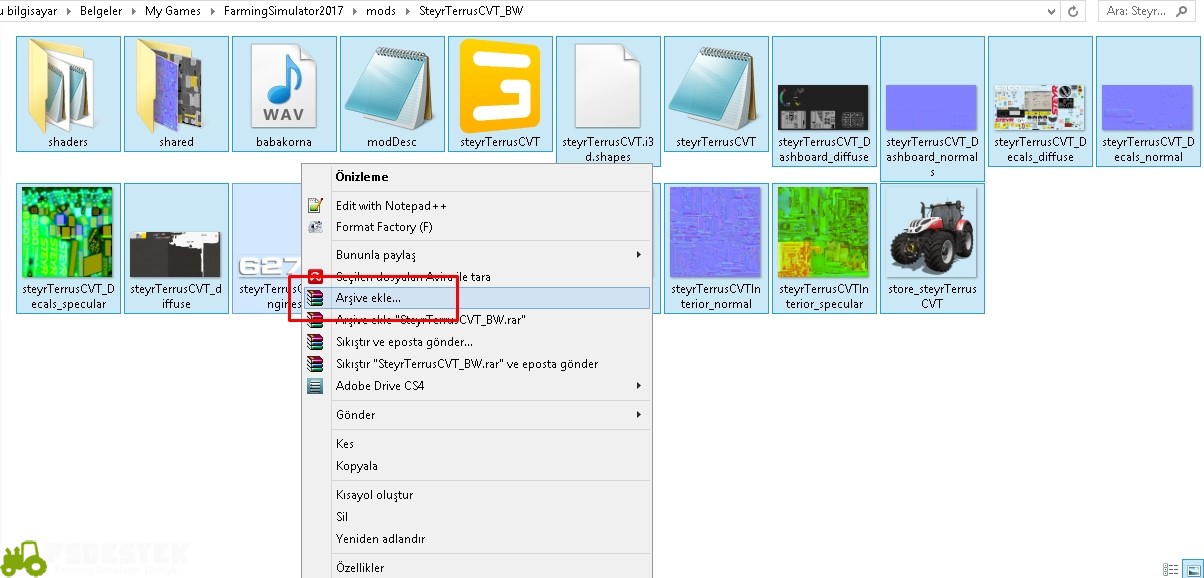The width and height of the screenshot is (1204, 578).
Task: Select "Format Factory (F)" in context menu
Action: click(x=384, y=227)
